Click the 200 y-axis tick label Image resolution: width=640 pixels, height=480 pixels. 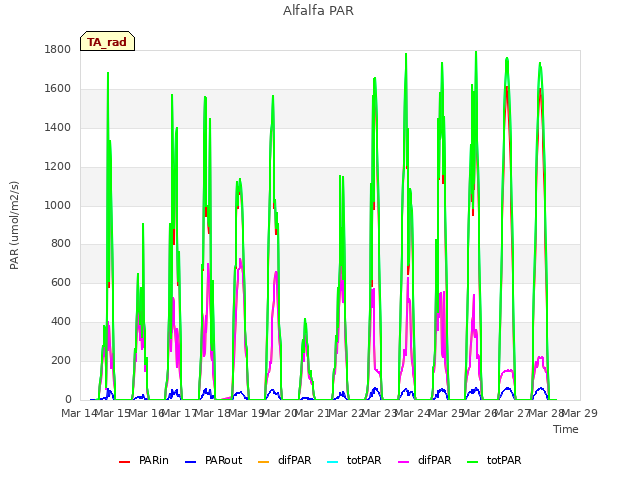pyautogui.click(x=61, y=360)
